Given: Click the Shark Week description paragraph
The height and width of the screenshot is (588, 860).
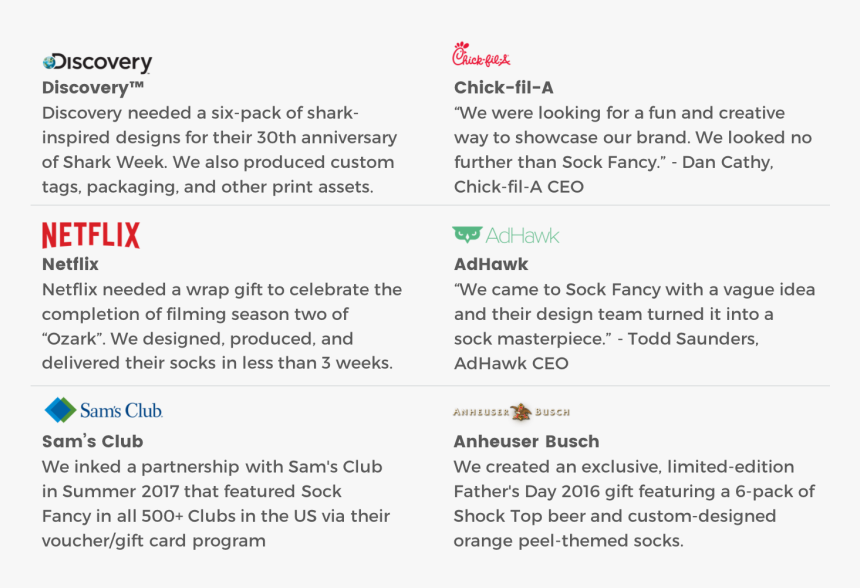Looking at the screenshot, I should (x=219, y=150).
